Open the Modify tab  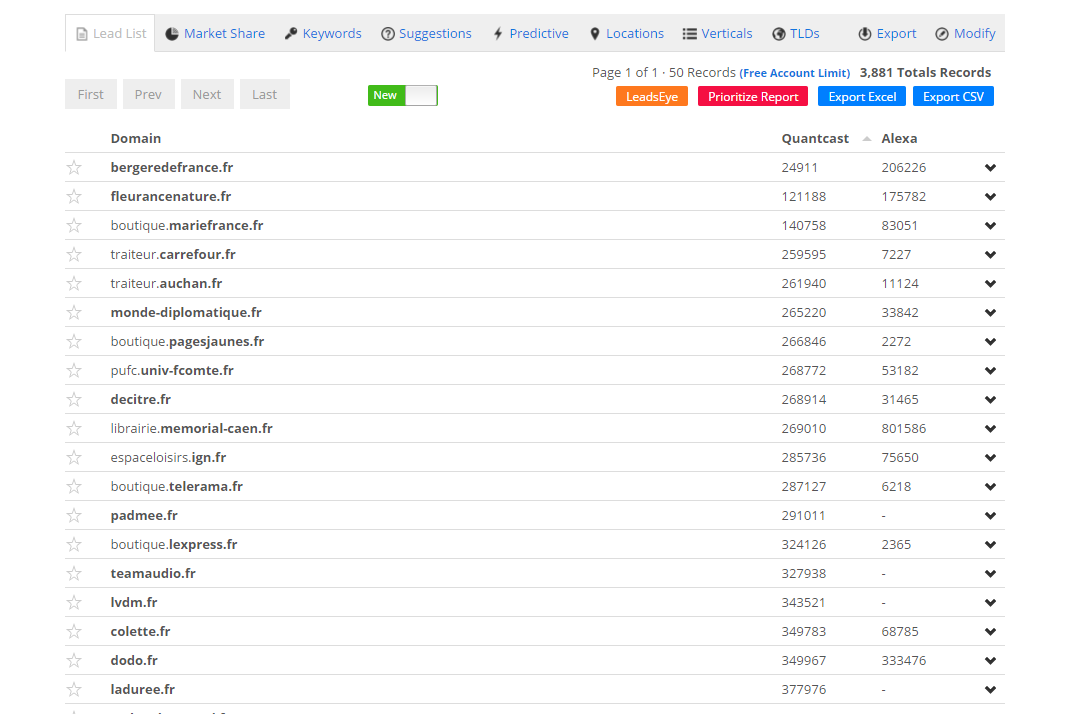(965, 33)
